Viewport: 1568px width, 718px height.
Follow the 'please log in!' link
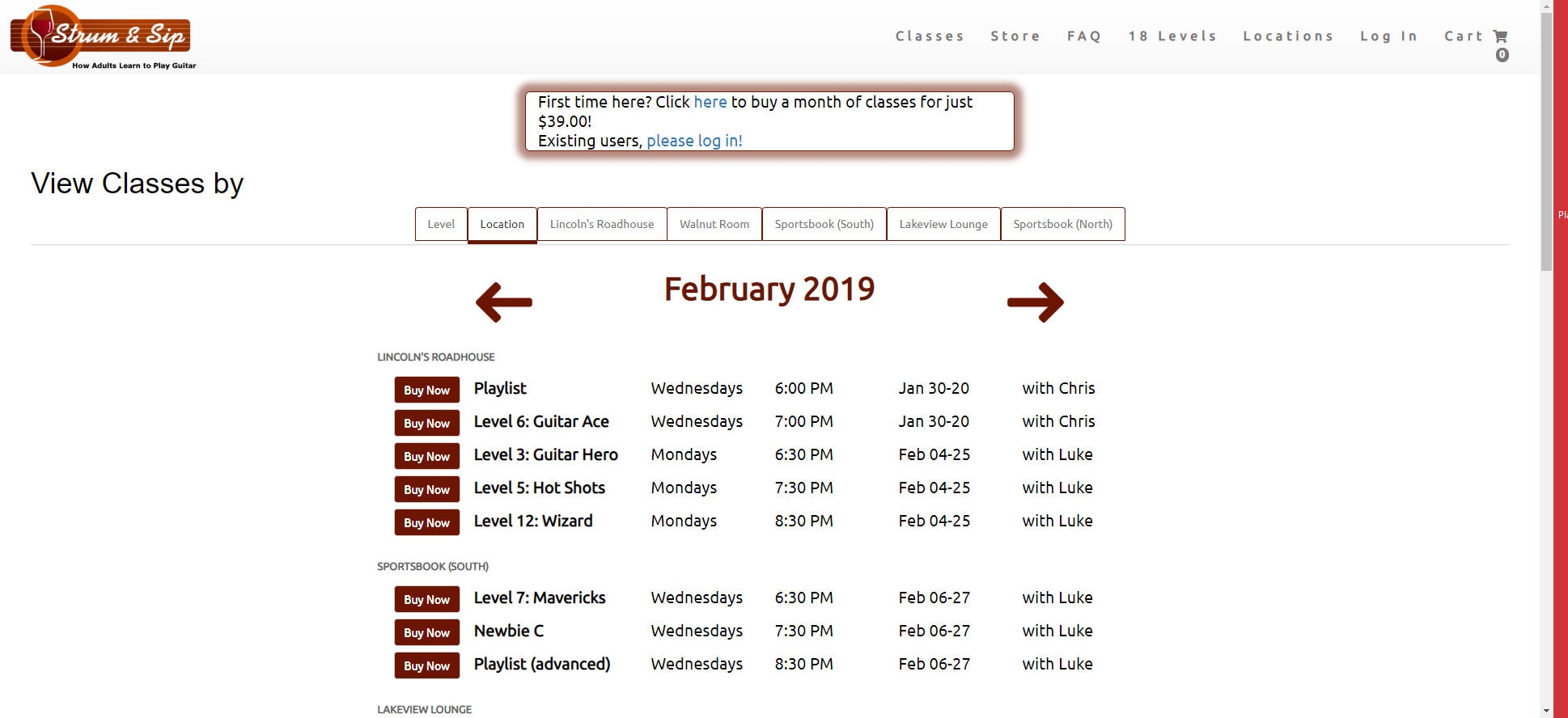point(694,141)
